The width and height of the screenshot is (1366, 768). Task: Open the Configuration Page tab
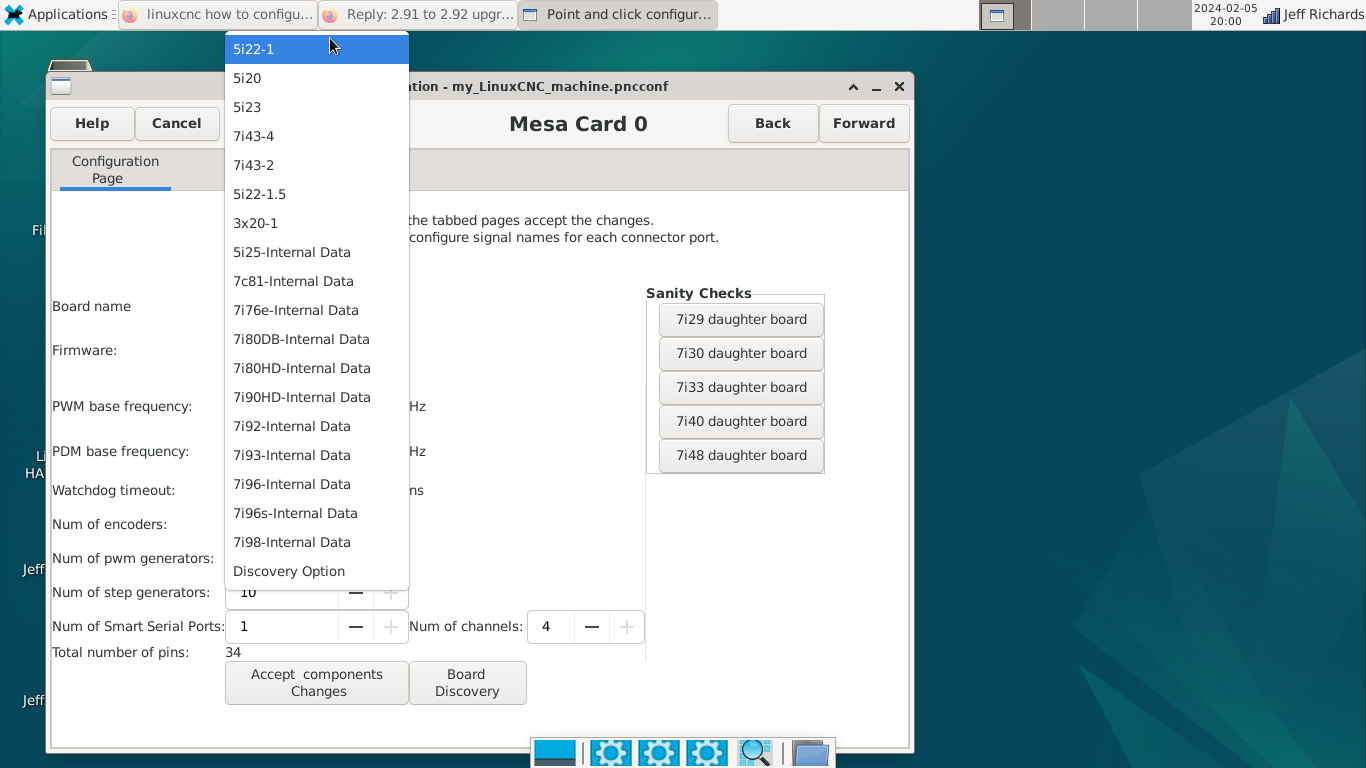[x=115, y=169]
